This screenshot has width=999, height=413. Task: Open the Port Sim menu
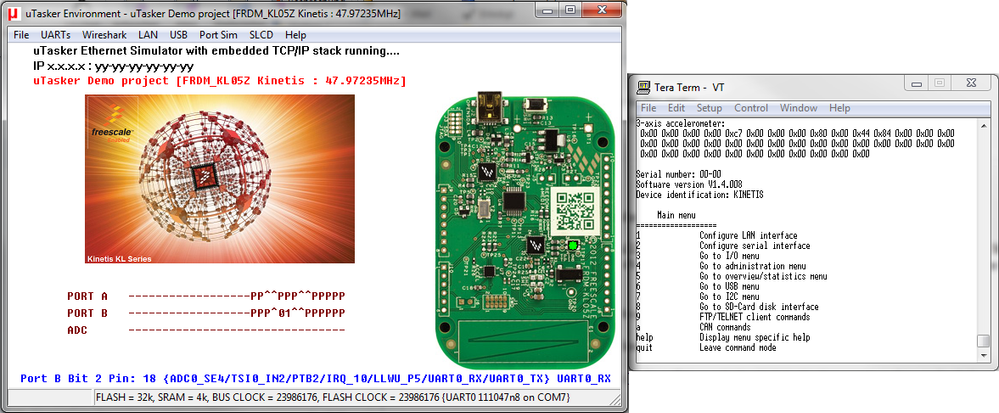218,35
